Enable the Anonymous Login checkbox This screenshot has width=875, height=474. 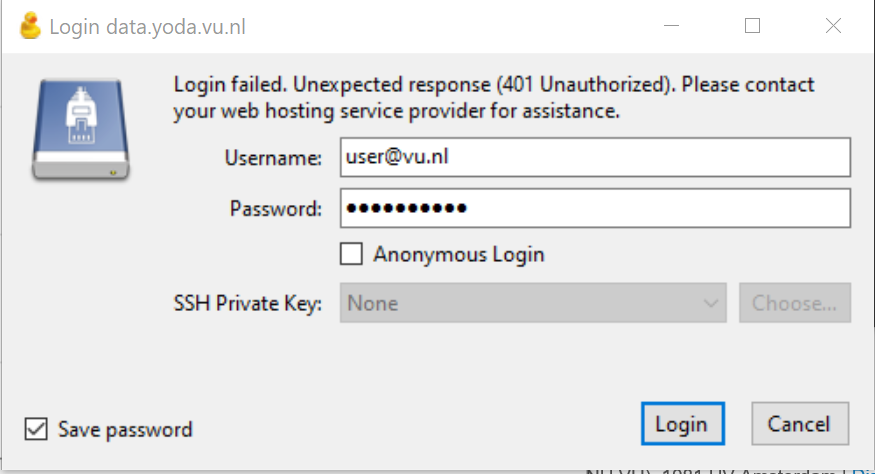coord(351,254)
